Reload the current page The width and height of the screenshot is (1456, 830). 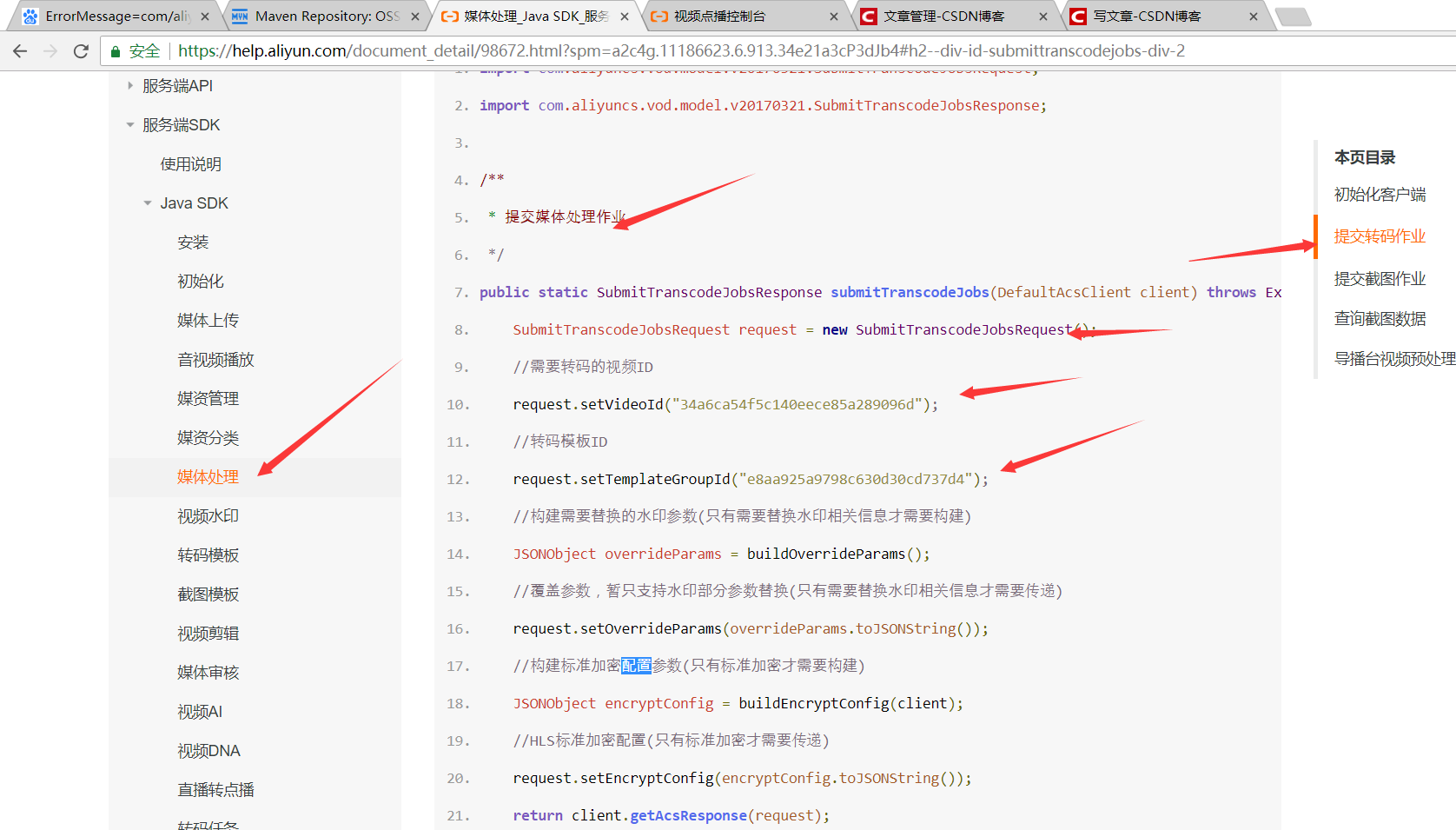point(81,51)
